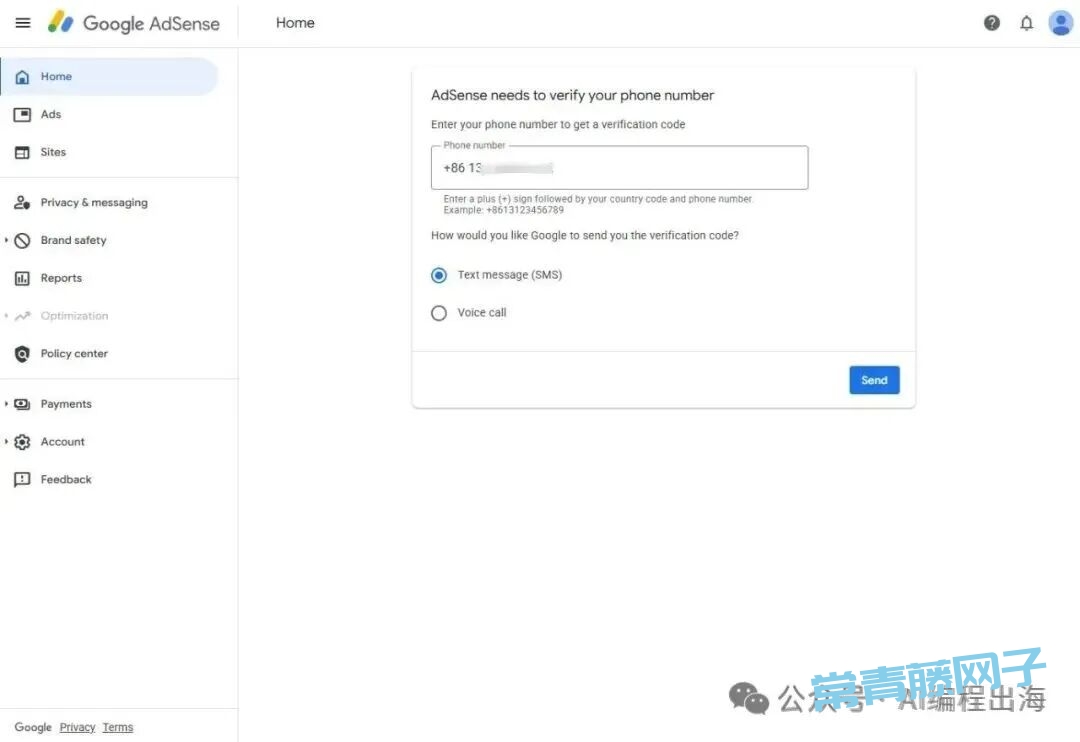Open the Terms link in footer
The width and height of the screenshot is (1080, 742).
click(118, 727)
